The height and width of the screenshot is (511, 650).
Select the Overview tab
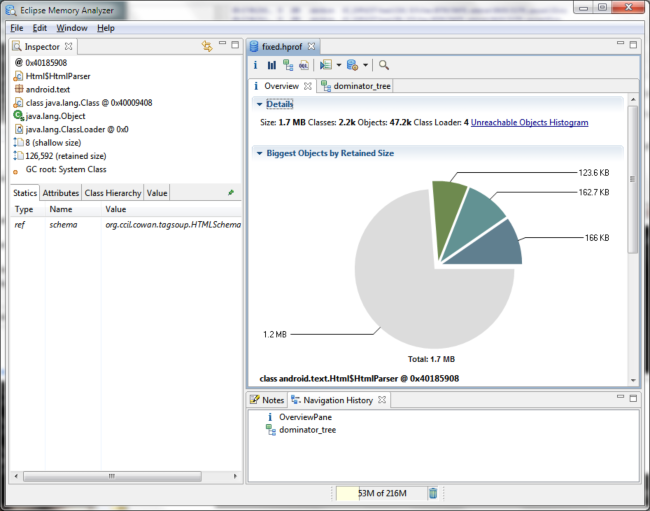pyautogui.click(x=281, y=86)
